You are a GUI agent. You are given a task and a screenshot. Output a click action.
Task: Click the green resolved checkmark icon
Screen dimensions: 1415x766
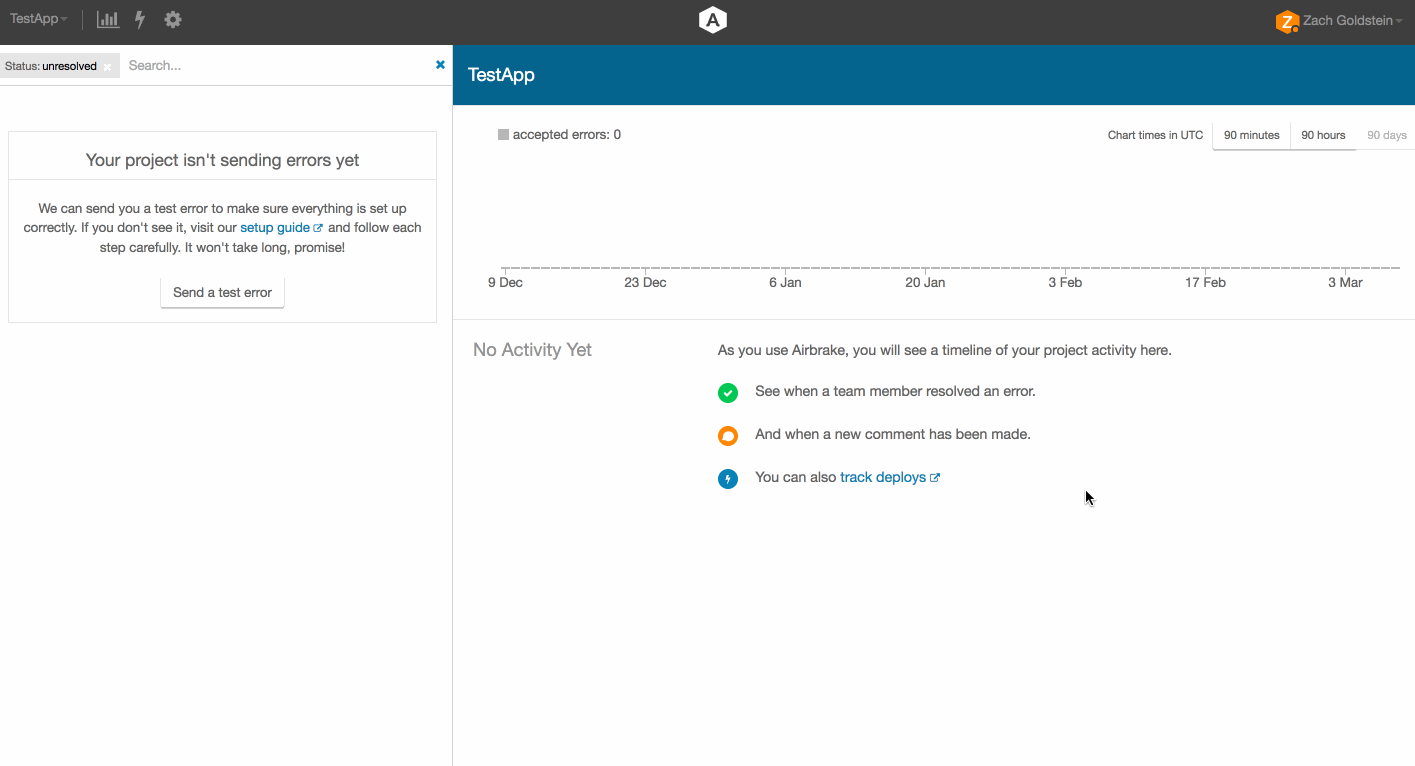coord(728,393)
